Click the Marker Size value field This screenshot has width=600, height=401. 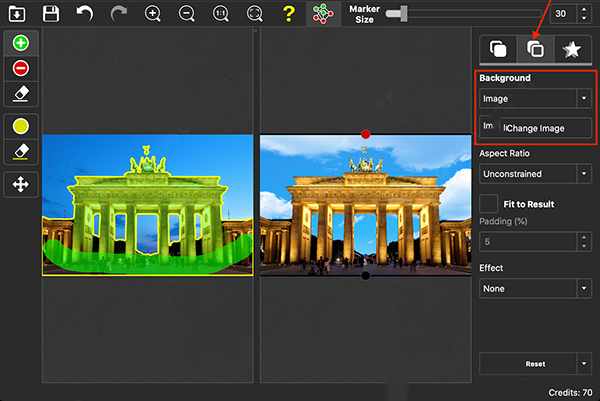(x=563, y=14)
